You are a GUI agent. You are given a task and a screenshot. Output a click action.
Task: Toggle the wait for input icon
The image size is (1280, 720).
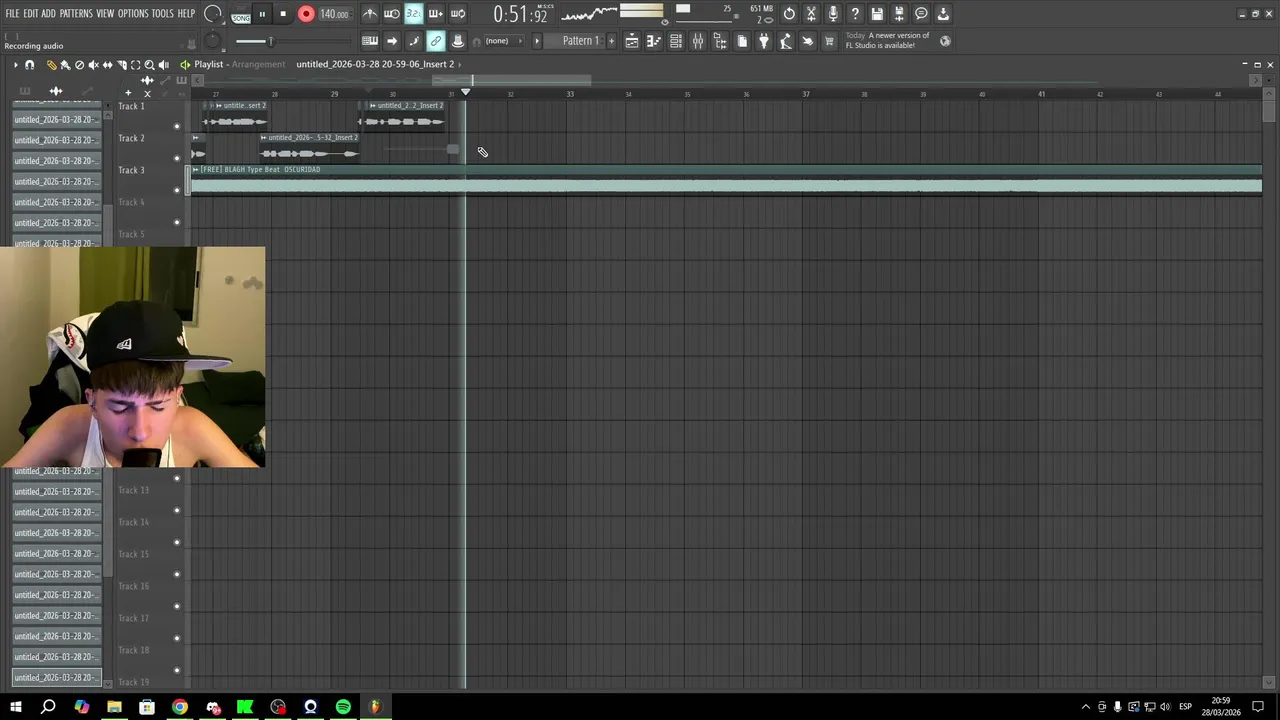(392, 14)
